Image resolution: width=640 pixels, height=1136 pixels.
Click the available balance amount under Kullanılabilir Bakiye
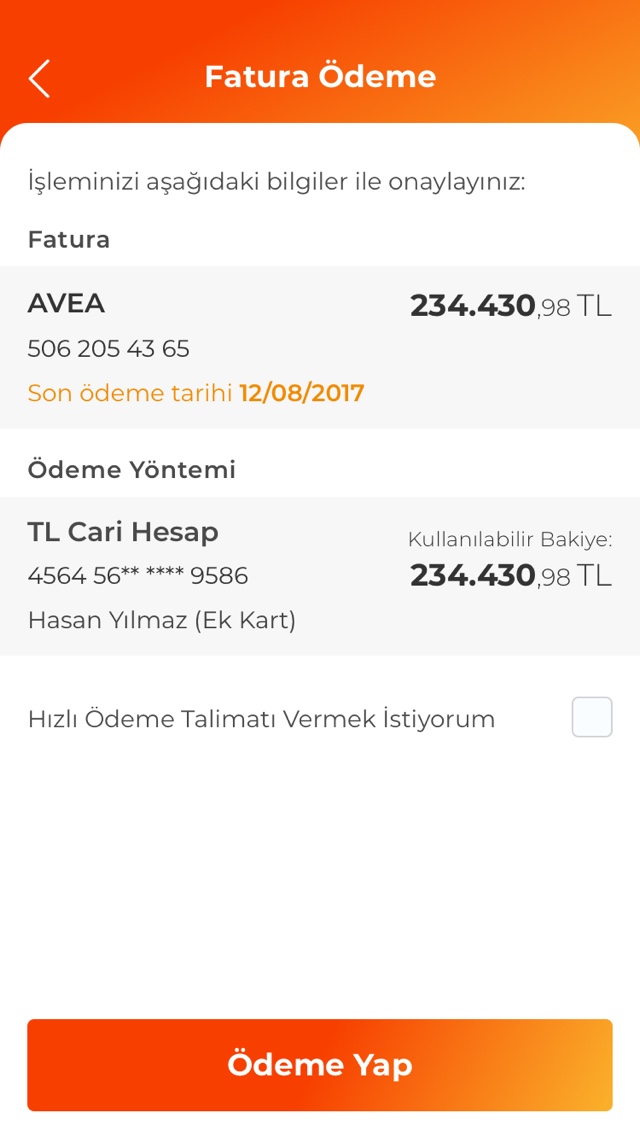(510, 576)
